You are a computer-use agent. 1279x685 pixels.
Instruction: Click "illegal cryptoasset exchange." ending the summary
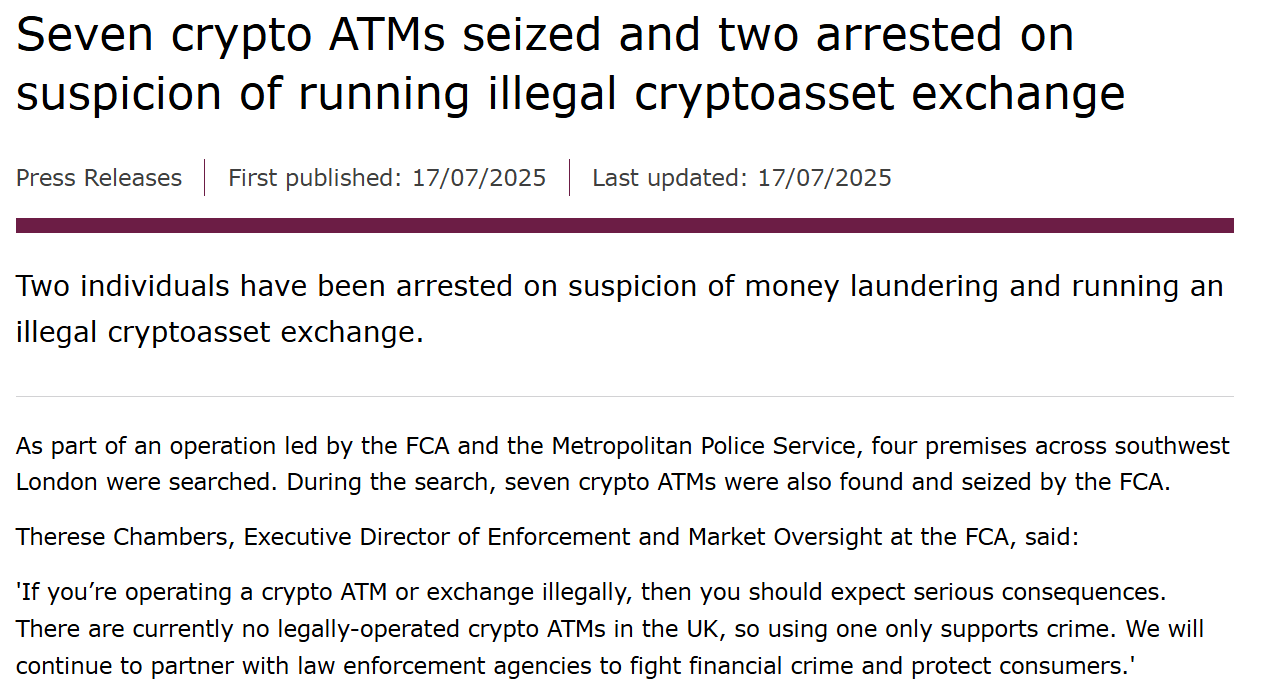220,332
